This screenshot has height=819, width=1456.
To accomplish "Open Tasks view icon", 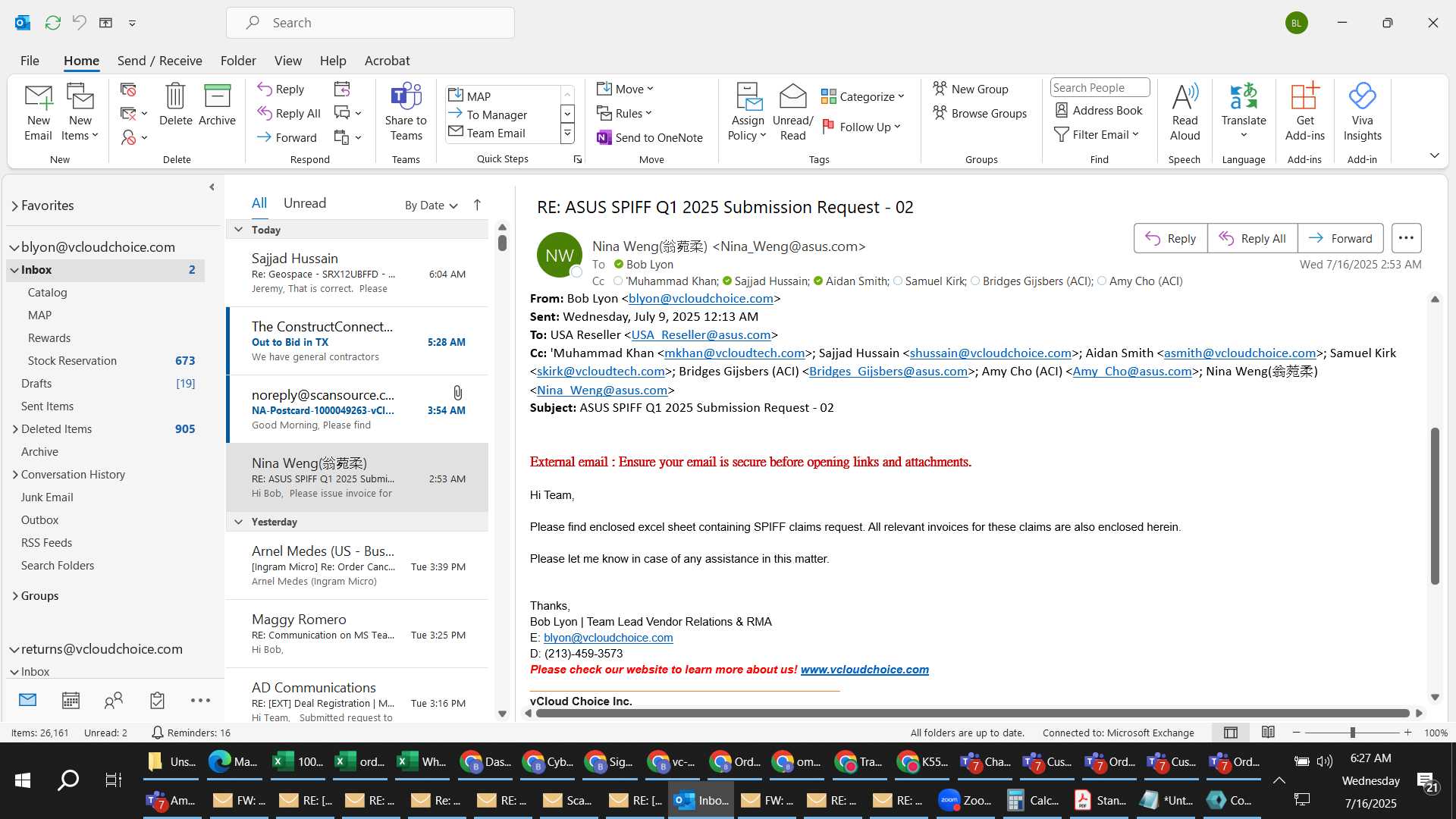I will 157,700.
